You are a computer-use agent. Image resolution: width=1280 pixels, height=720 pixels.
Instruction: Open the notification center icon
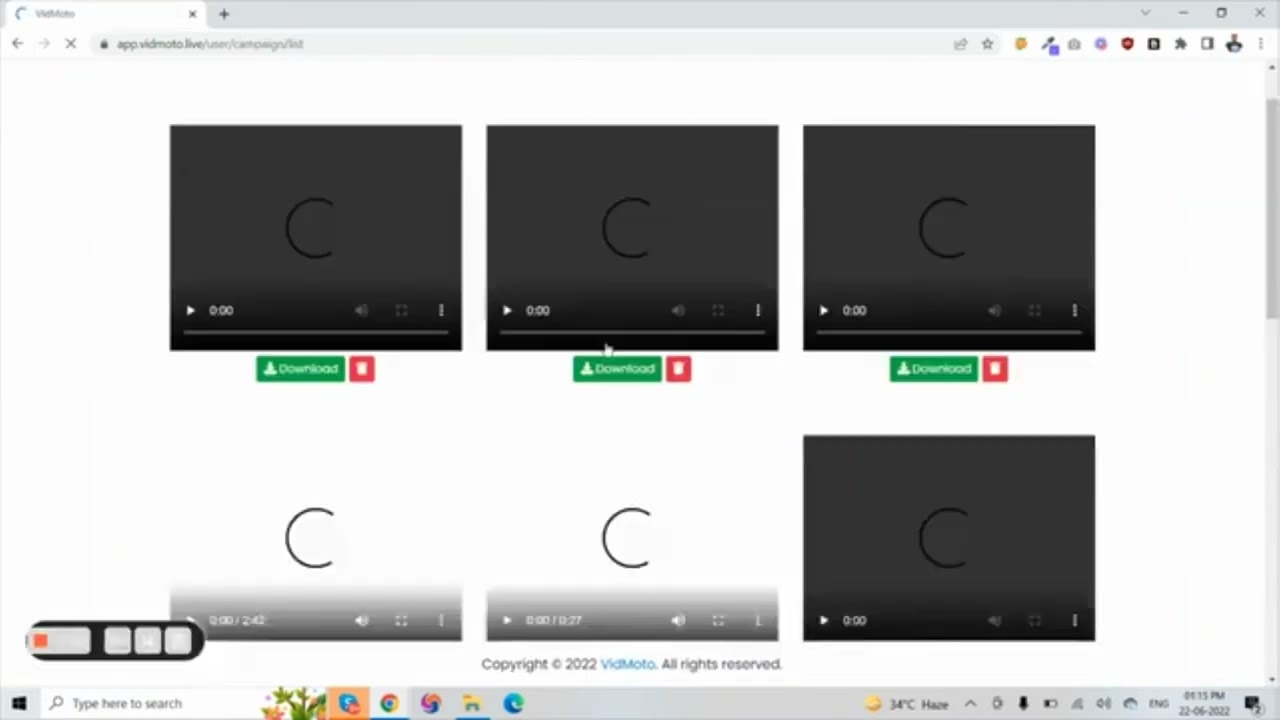(x=1252, y=703)
